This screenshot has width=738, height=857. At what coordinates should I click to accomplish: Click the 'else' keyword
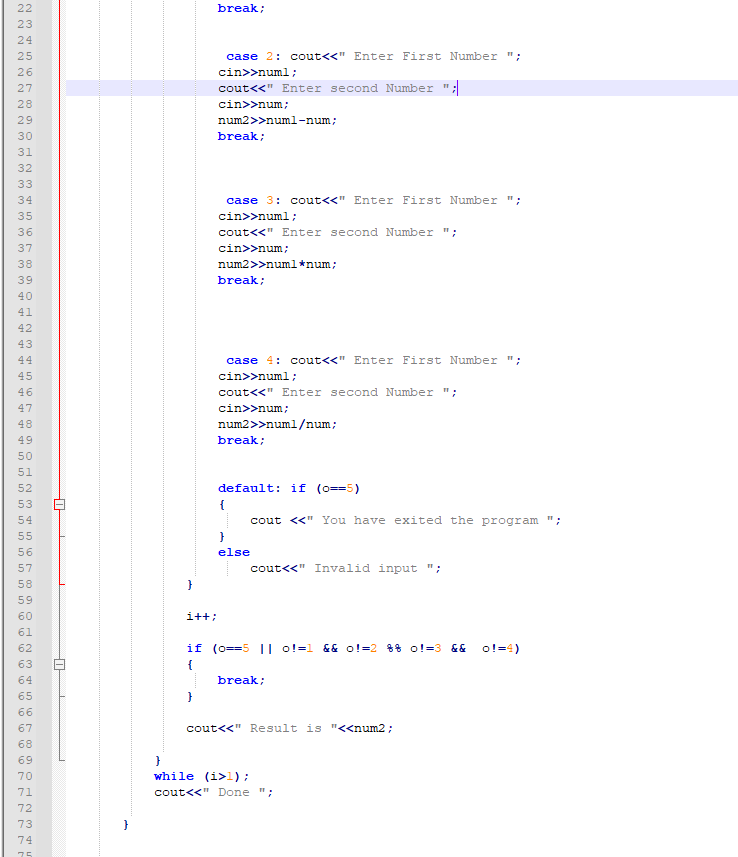234,553
